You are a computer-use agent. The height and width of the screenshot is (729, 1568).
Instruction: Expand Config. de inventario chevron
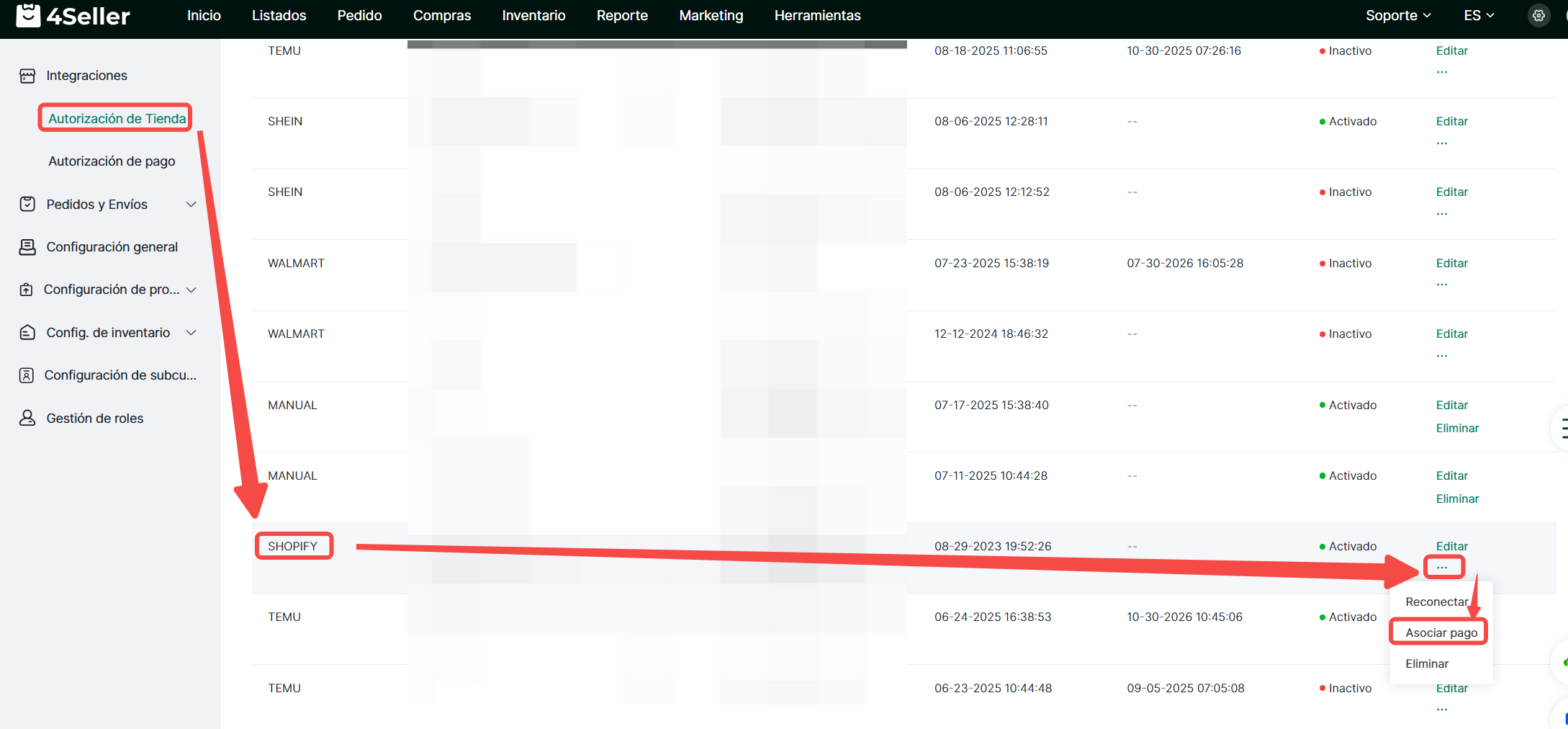pos(192,333)
